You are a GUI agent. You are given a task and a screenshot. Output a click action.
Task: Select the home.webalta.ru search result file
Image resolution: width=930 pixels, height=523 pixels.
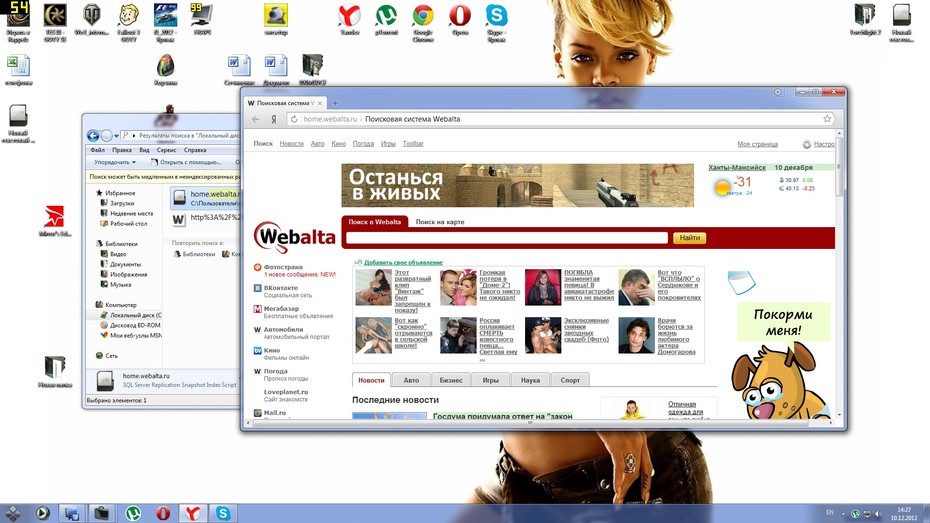tap(205, 197)
